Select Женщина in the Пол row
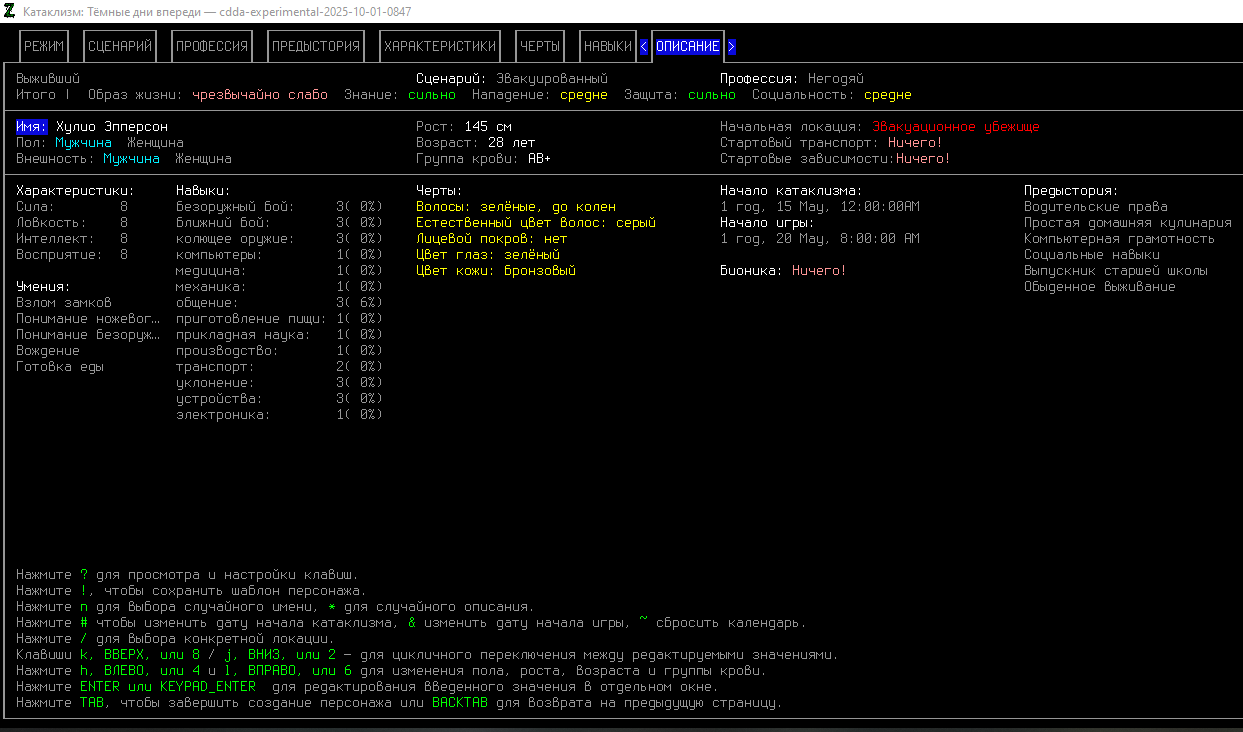 click(156, 143)
